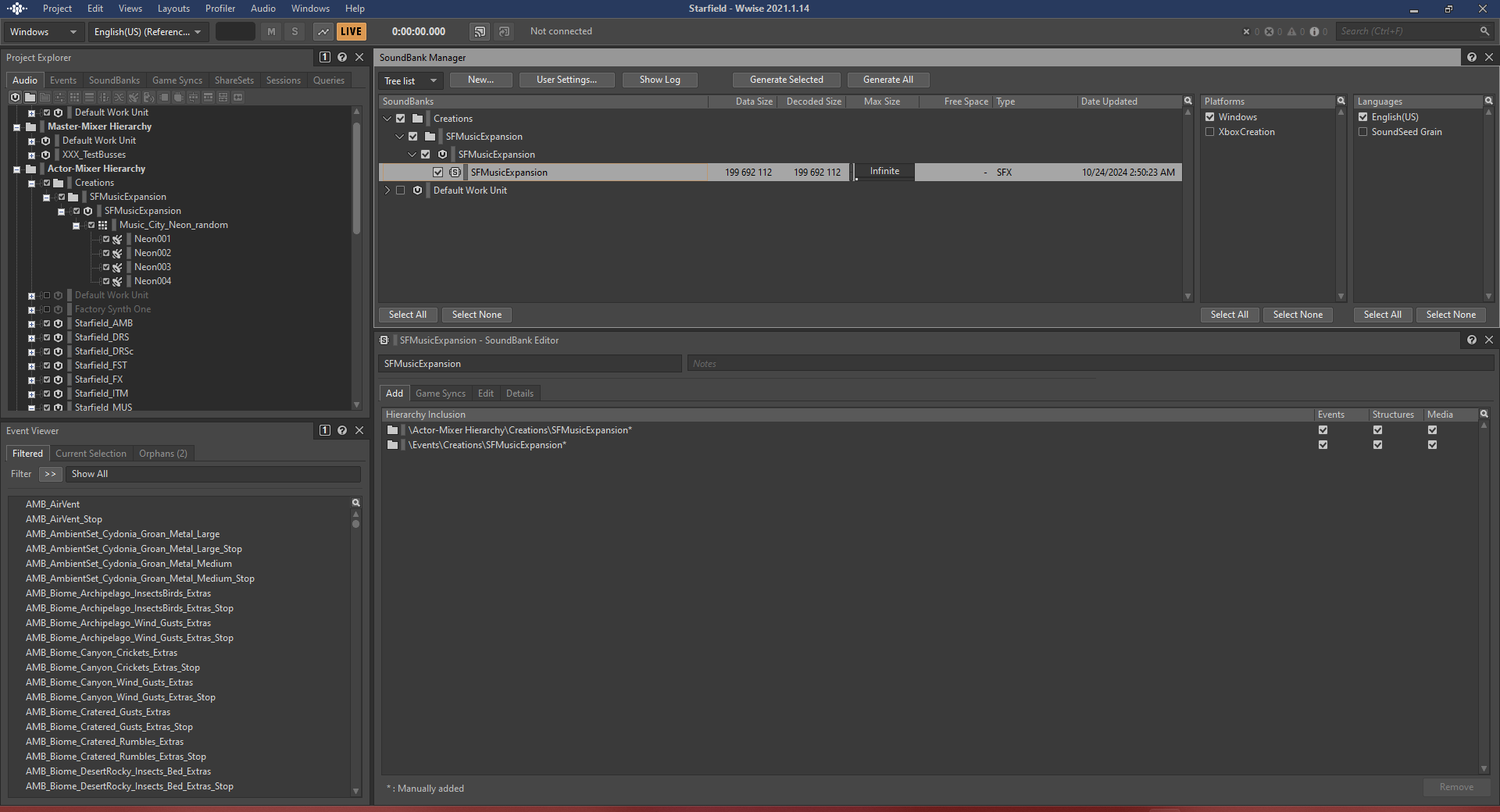Open the Tree list view dropdown
This screenshot has width=1500, height=812.
click(411, 80)
